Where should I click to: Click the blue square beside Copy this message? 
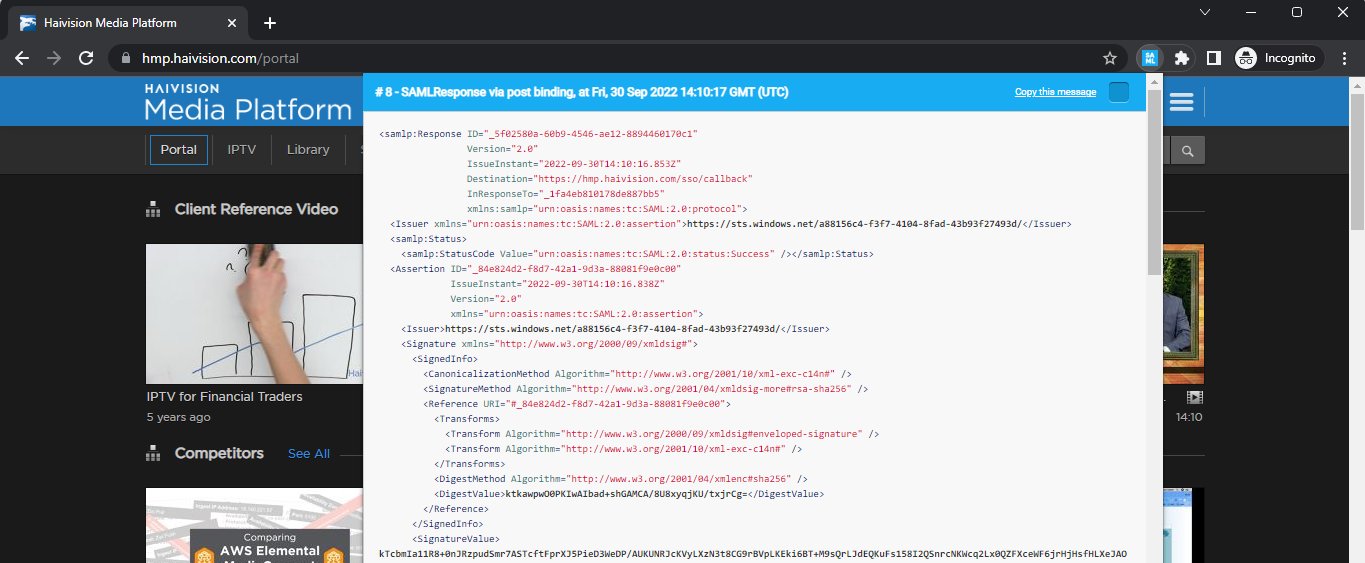coord(1119,92)
